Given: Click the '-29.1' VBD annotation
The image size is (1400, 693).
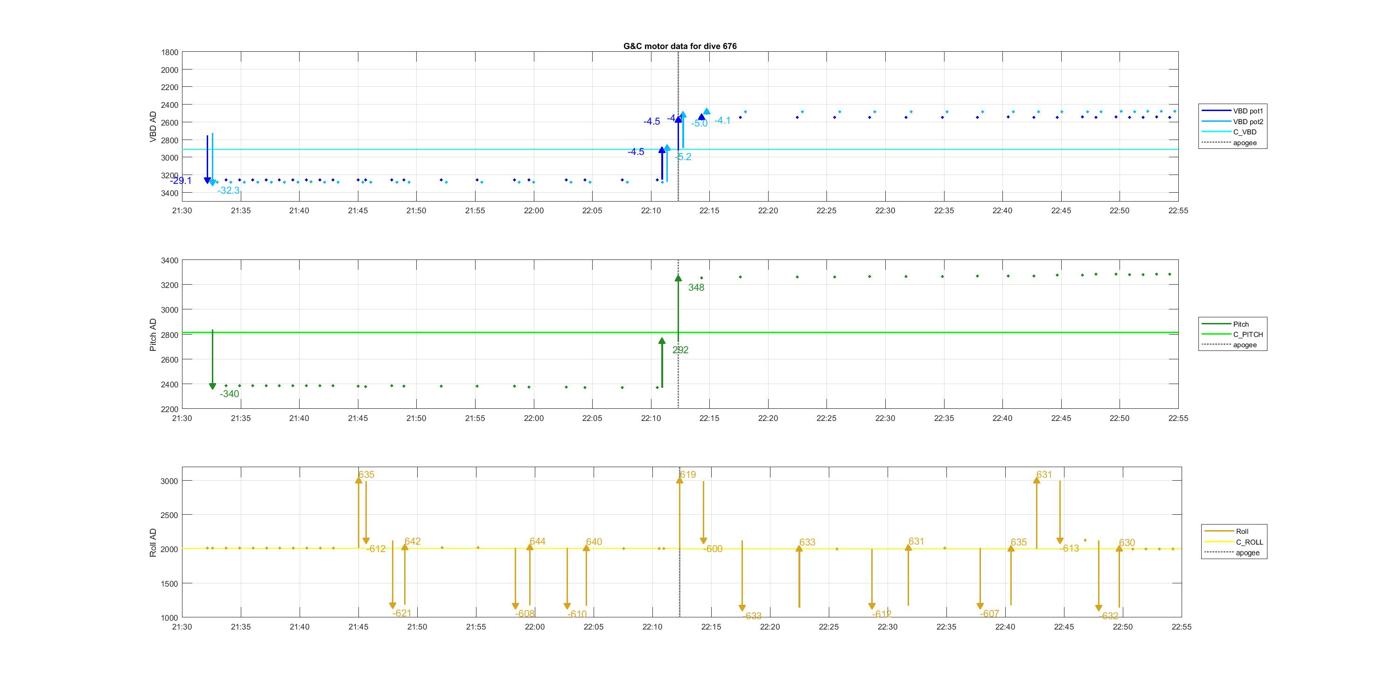Looking at the screenshot, I should pos(181,181).
